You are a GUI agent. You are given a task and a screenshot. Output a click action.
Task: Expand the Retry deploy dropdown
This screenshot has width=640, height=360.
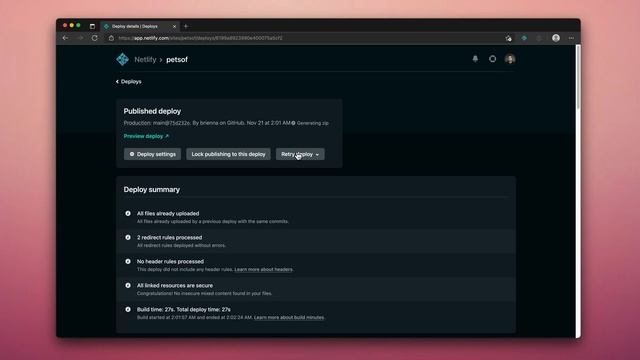pos(300,154)
